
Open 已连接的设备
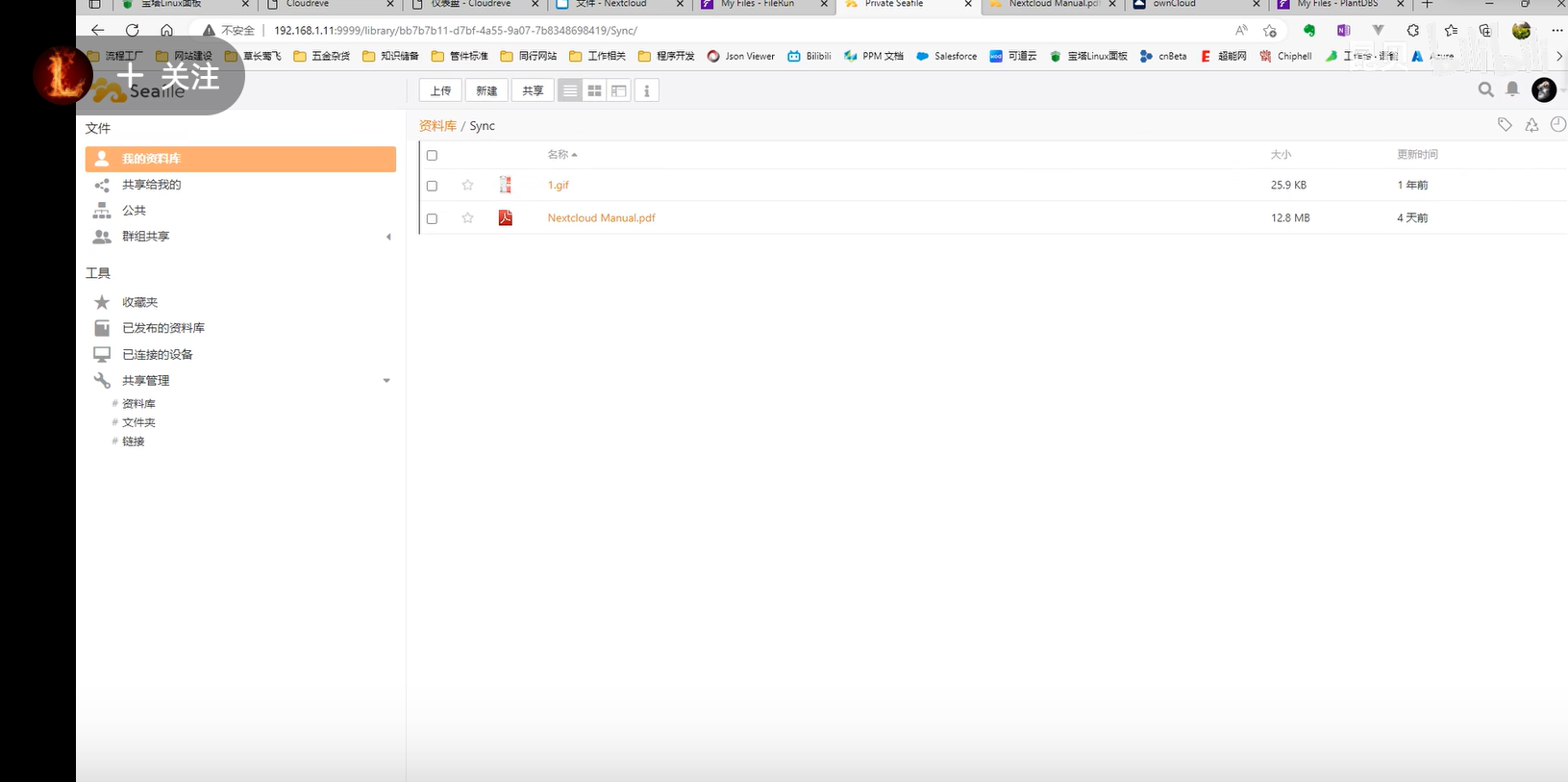tap(157, 354)
